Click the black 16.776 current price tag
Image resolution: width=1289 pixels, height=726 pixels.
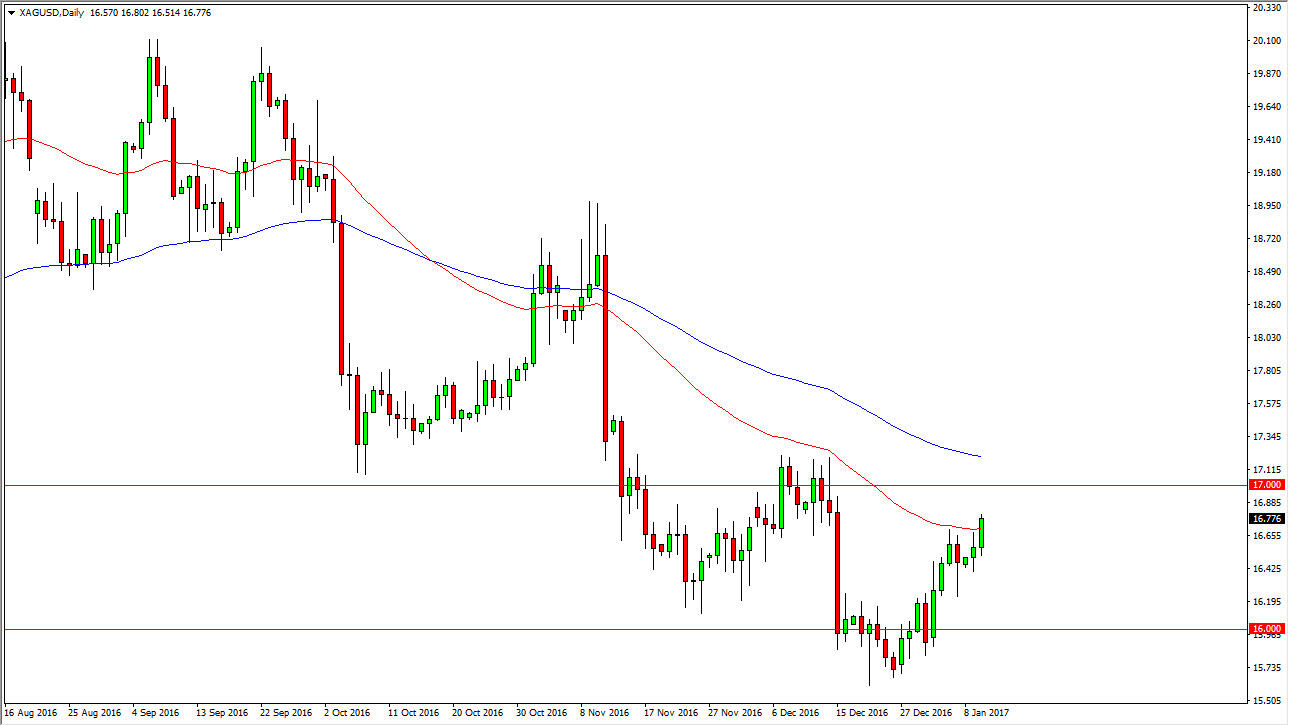click(x=1266, y=518)
